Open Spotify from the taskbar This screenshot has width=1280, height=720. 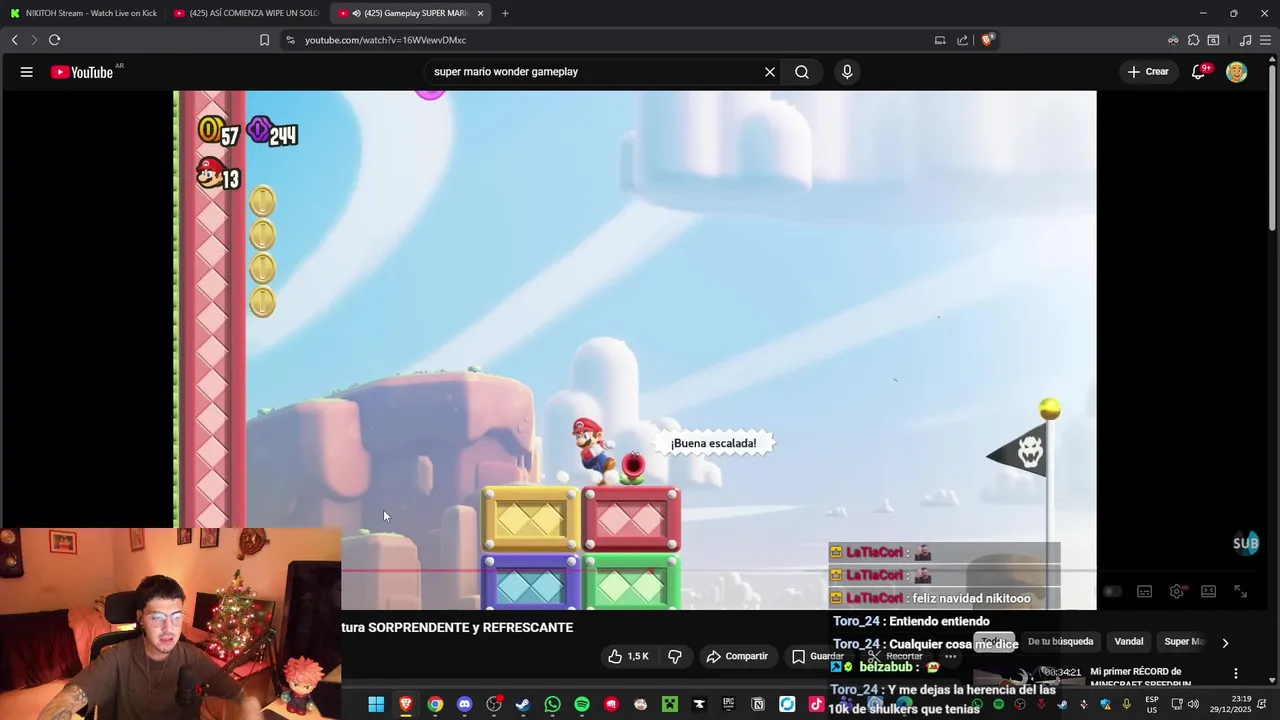pyautogui.click(x=582, y=705)
